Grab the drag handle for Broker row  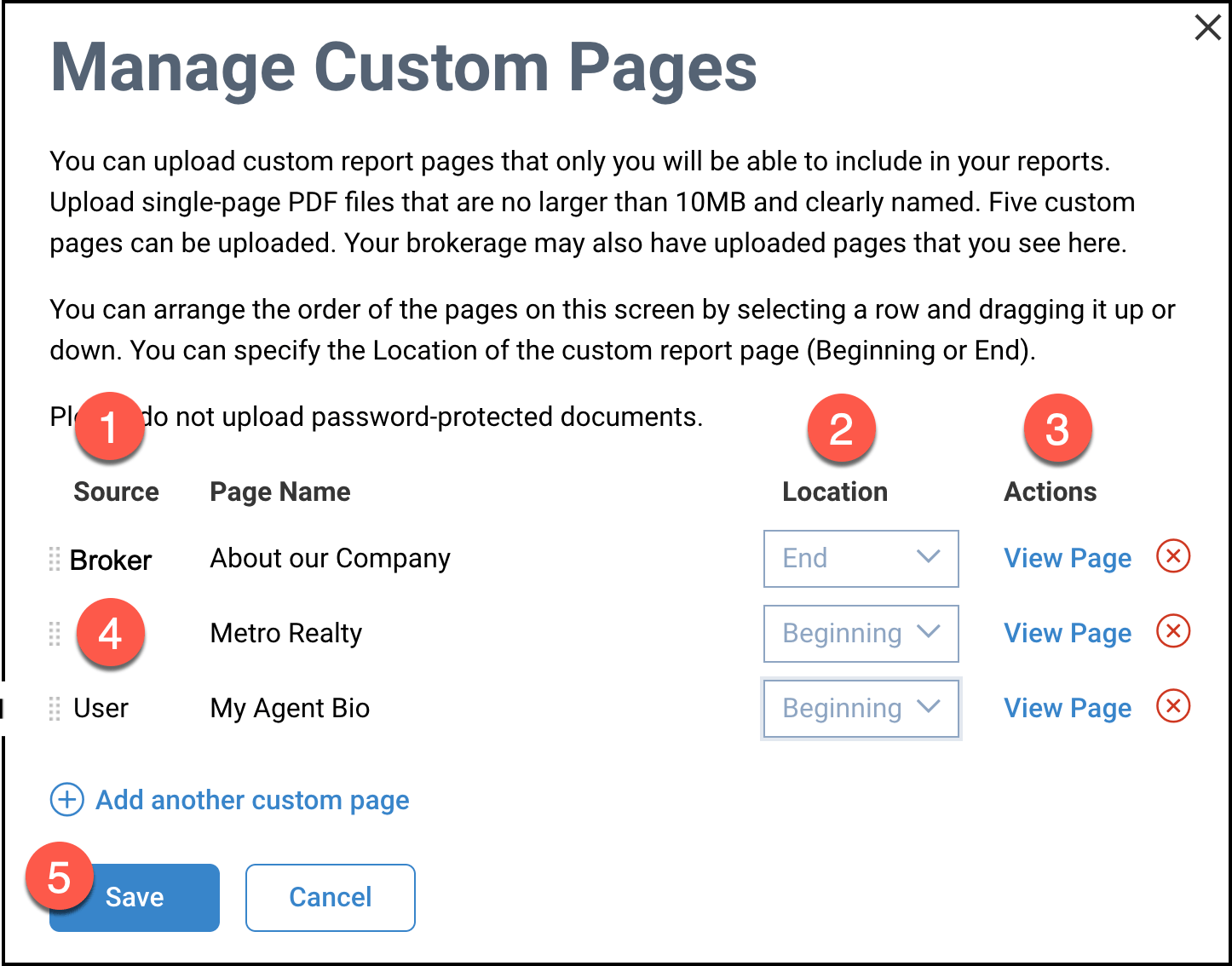point(55,559)
